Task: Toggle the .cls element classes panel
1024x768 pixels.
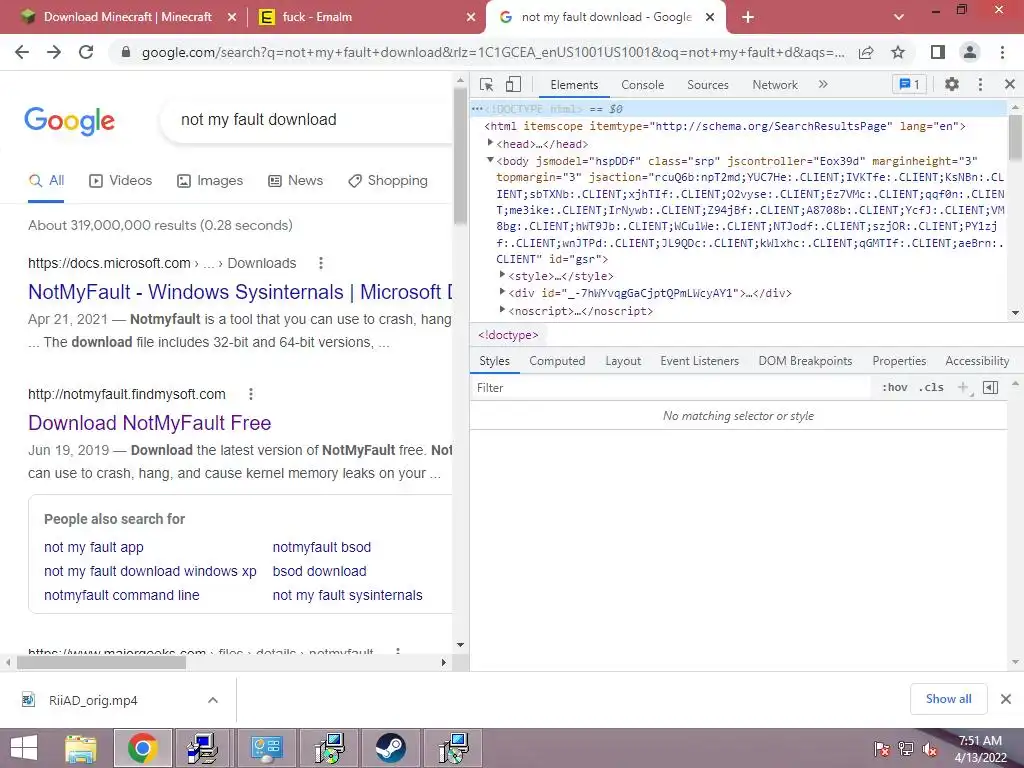Action: coord(931,388)
